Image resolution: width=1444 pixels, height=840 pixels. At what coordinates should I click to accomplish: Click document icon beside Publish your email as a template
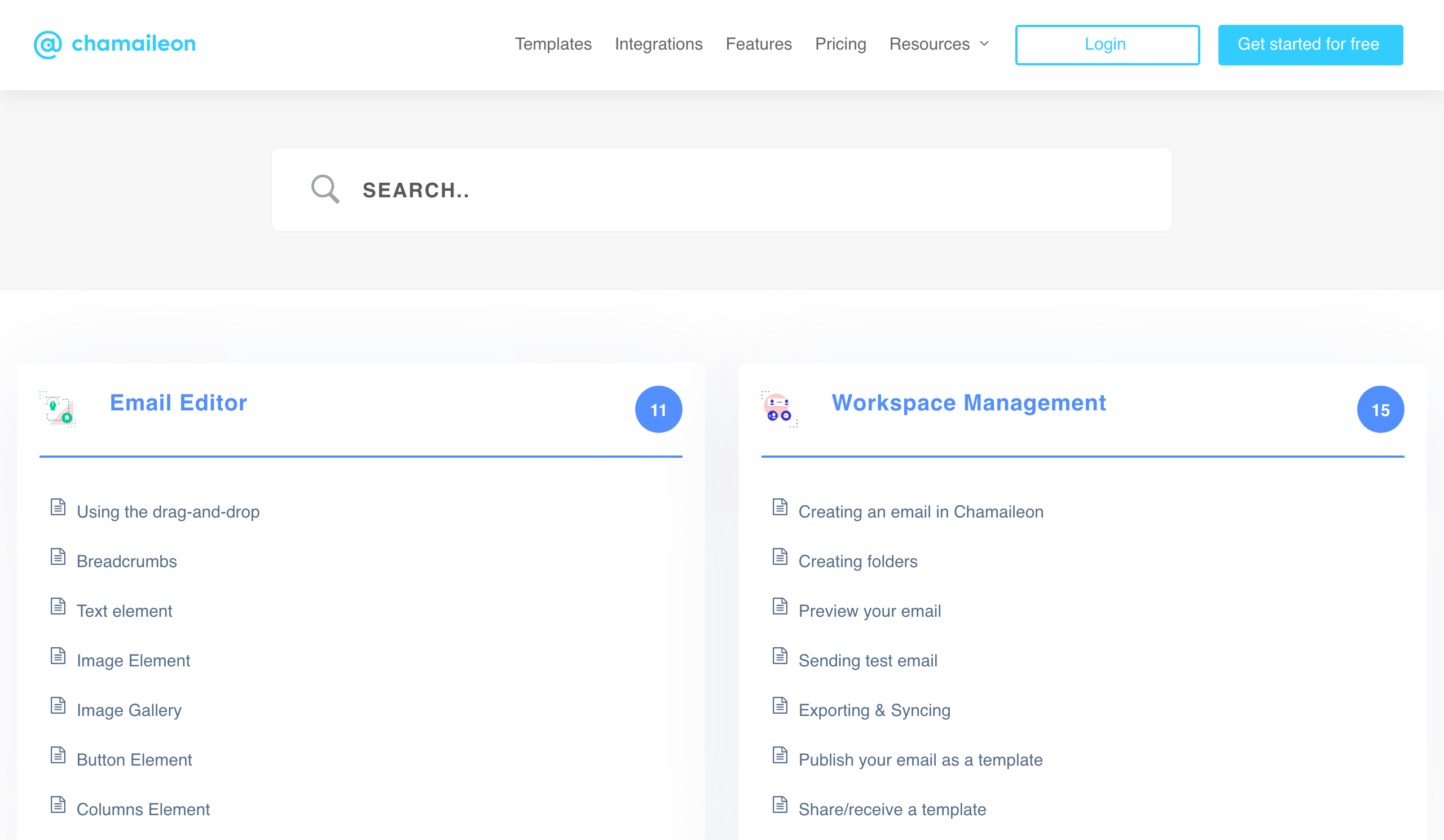point(780,755)
